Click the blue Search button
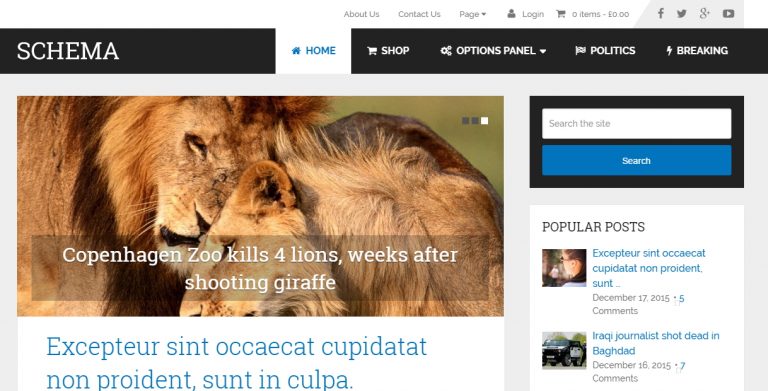 pos(636,160)
